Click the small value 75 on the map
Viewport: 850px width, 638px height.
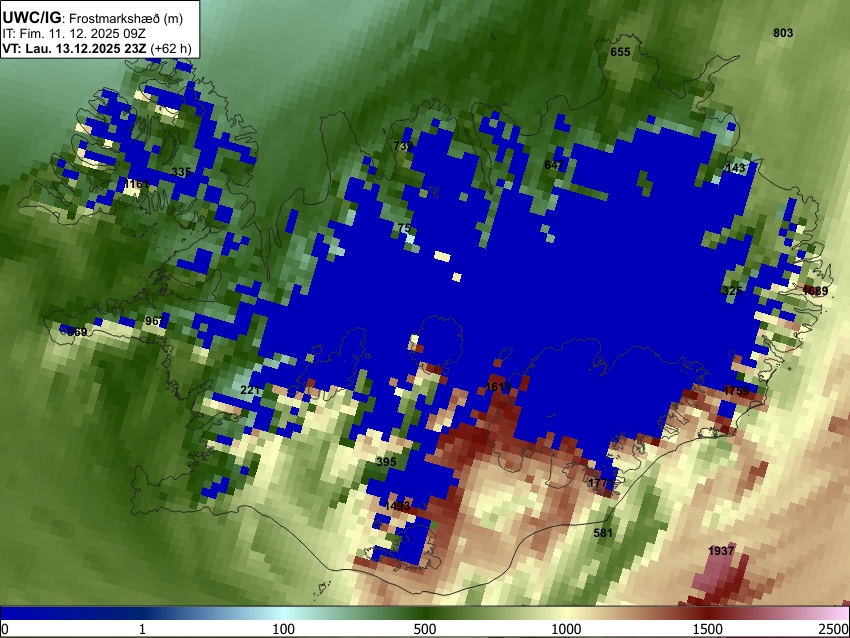point(404,228)
